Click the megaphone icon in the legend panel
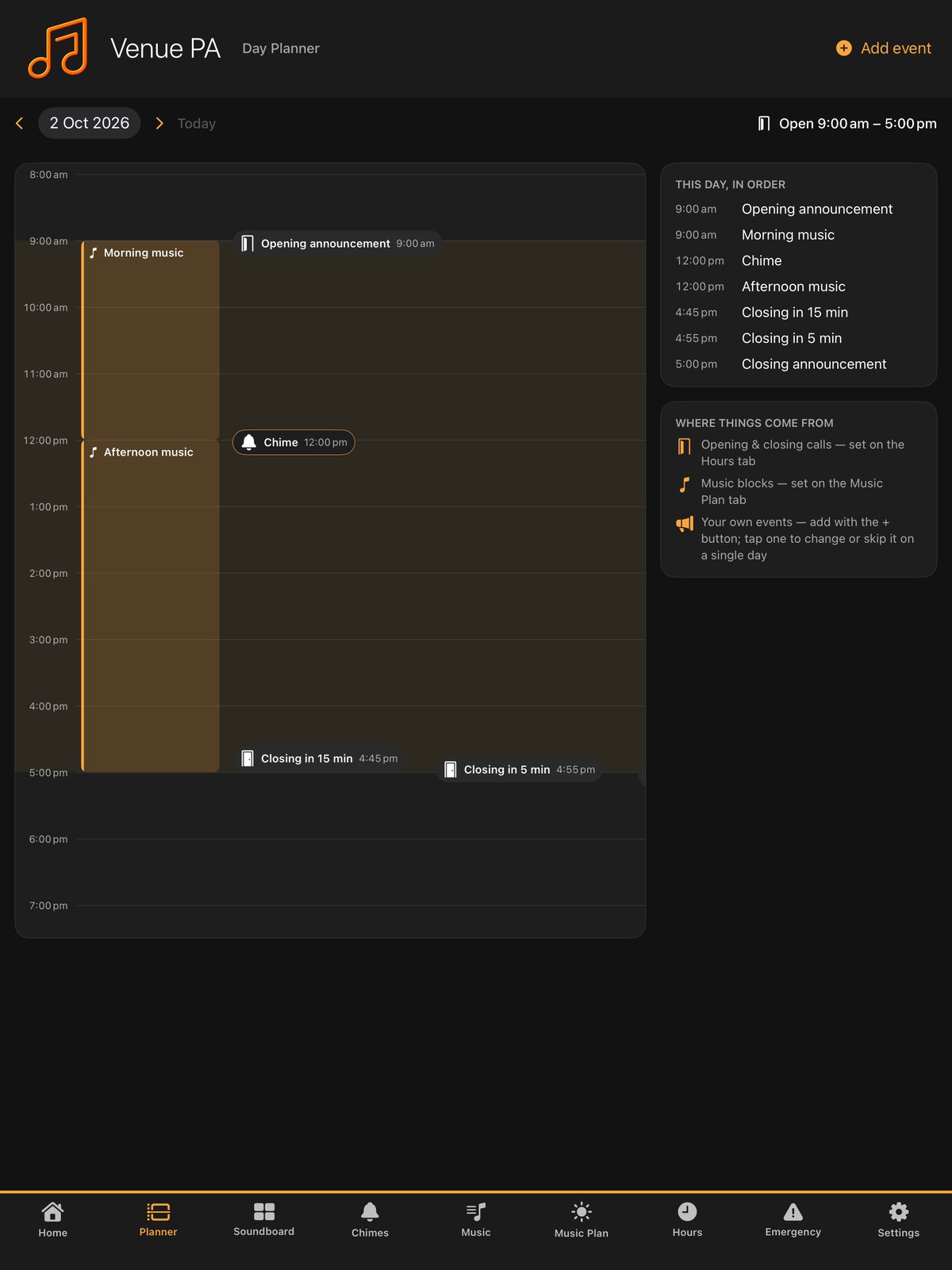The width and height of the screenshot is (952, 1270). tap(685, 524)
